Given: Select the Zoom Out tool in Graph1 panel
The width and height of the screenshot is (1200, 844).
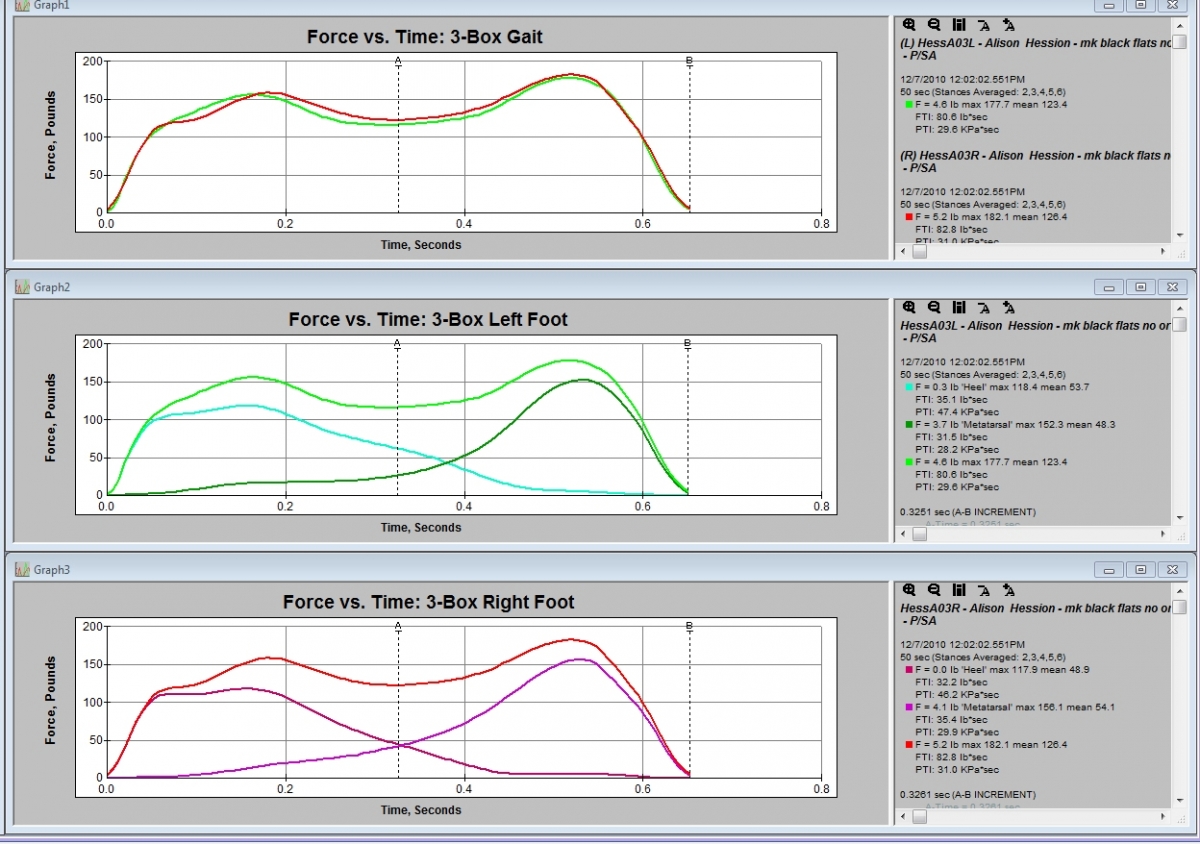Looking at the screenshot, I should click(x=932, y=25).
